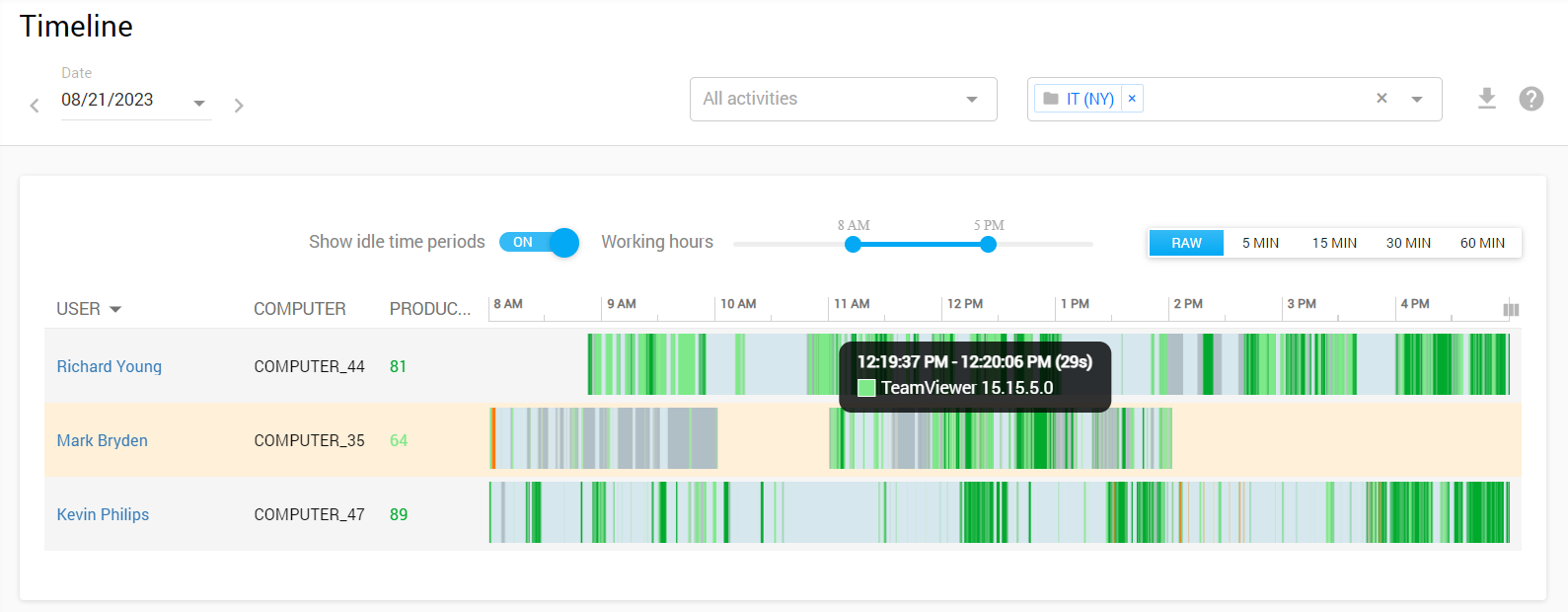Screen dimensions: 1568x612
Task: Turn off Show idle time periods
Action: 539,243
